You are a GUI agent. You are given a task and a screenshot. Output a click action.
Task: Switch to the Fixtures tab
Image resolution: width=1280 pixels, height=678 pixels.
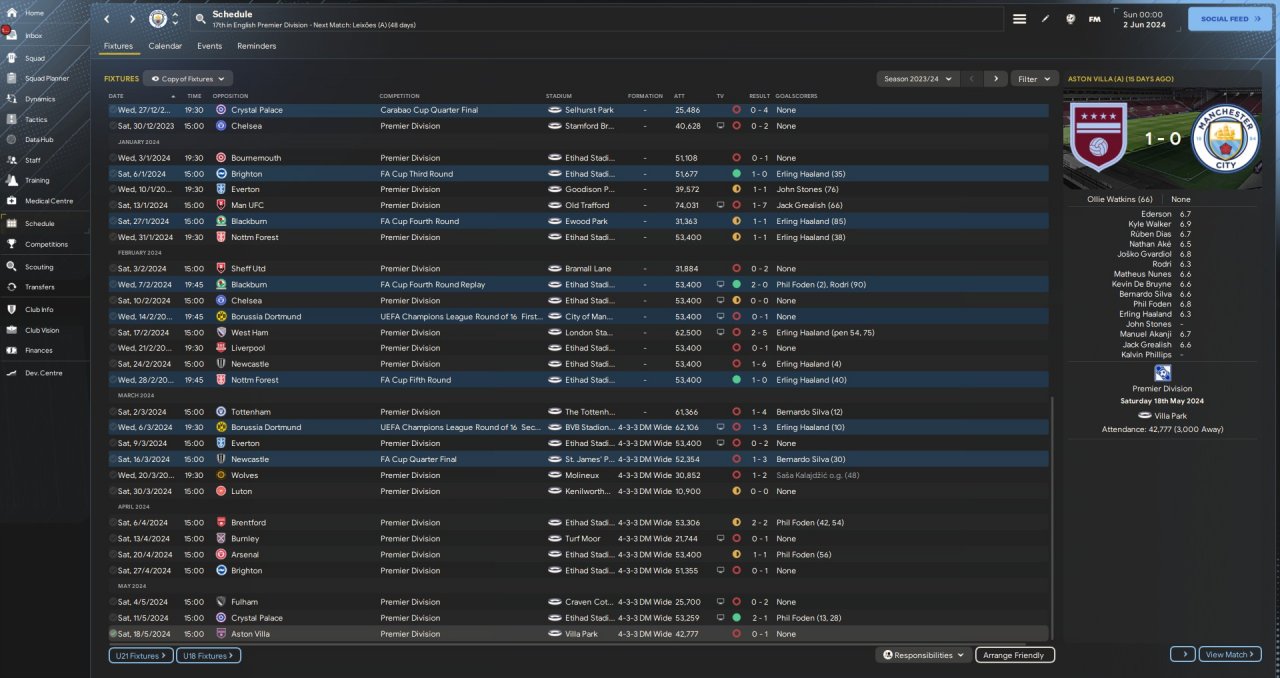pyautogui.click(x=118, y=46)
